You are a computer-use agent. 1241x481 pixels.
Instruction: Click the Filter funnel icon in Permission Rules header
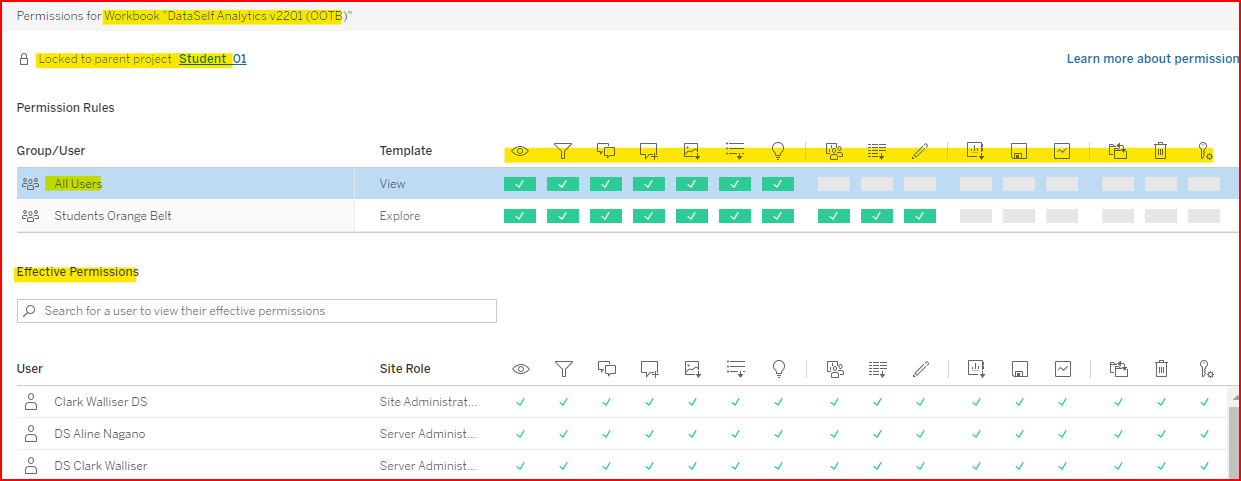(x=563, y=151)
